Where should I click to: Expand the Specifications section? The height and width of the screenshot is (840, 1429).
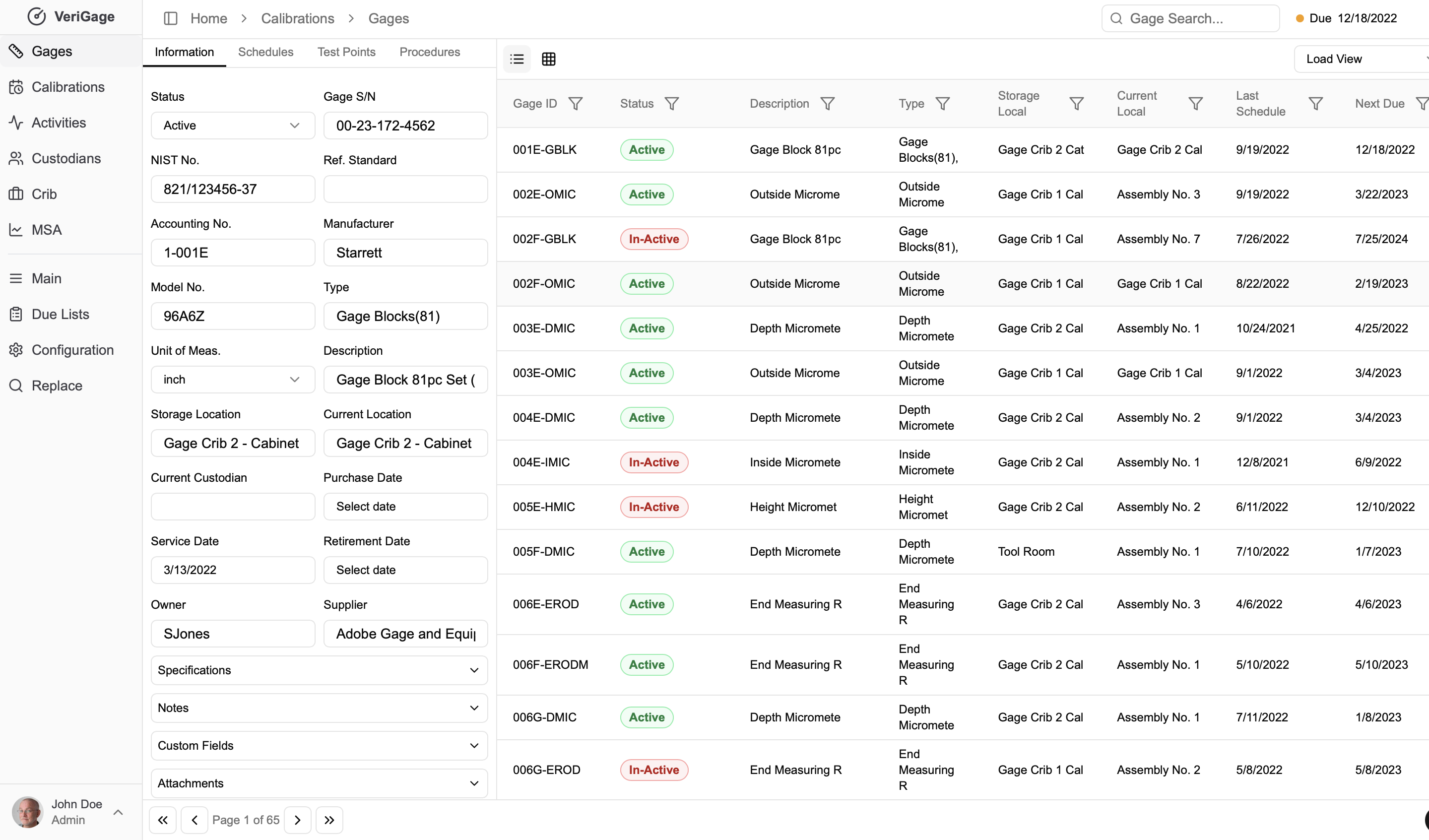tap(319, 670)
